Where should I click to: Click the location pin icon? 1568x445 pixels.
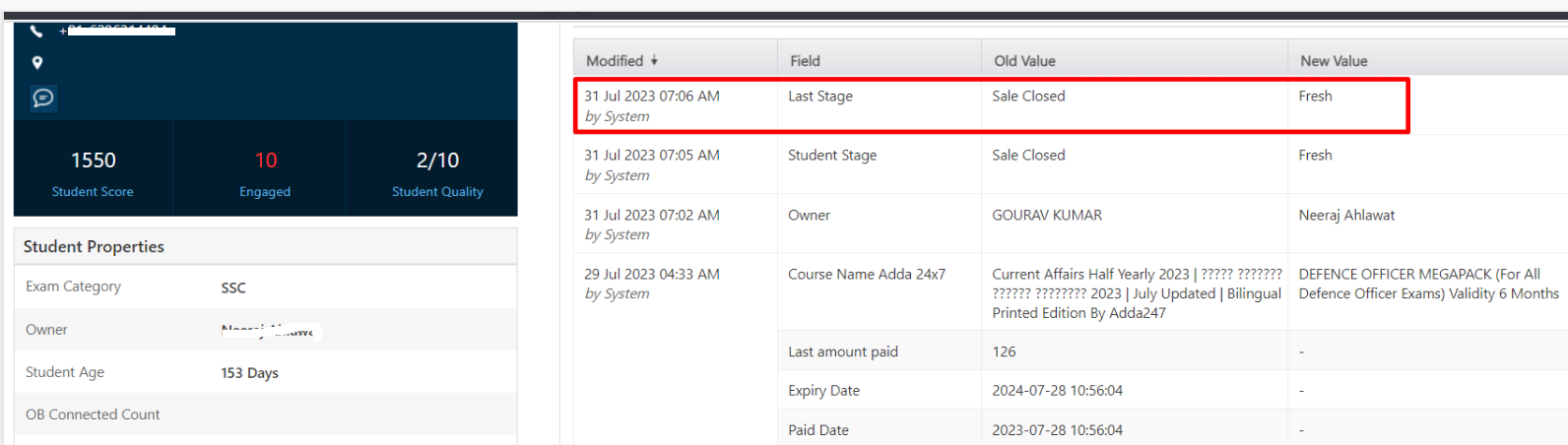(x=37, y=63)
